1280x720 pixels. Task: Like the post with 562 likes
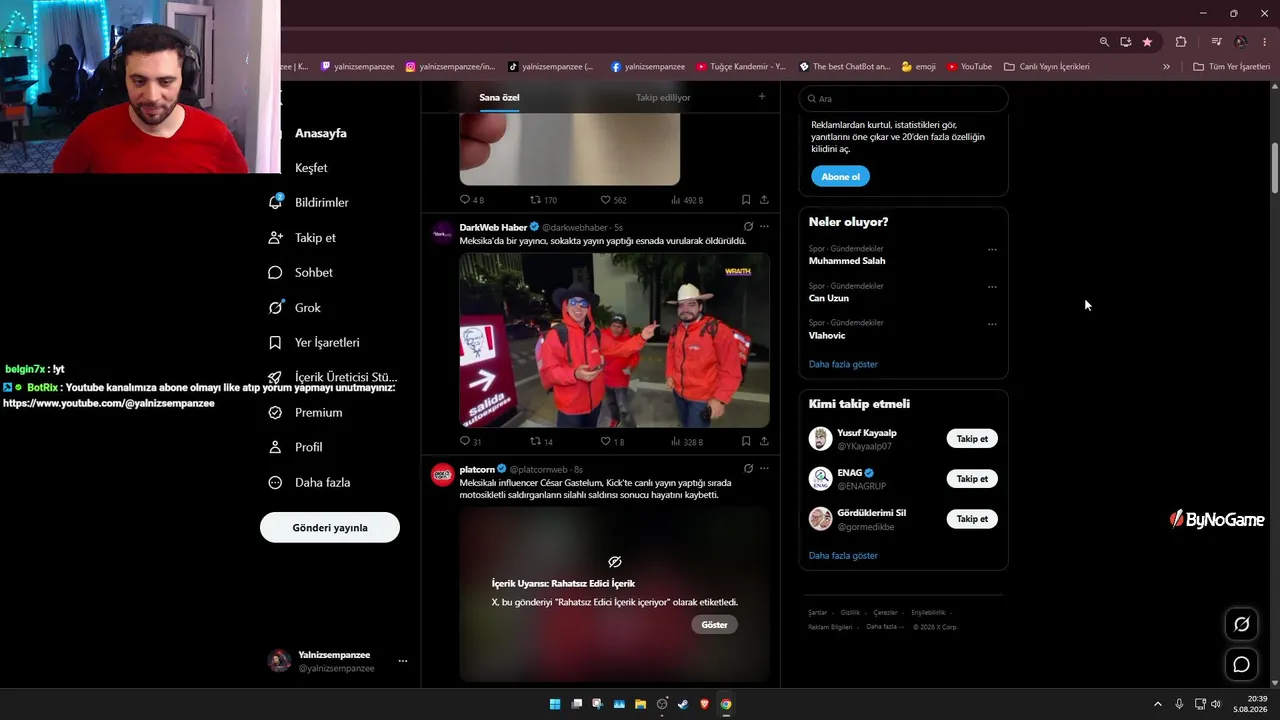[x=613, y=200]
